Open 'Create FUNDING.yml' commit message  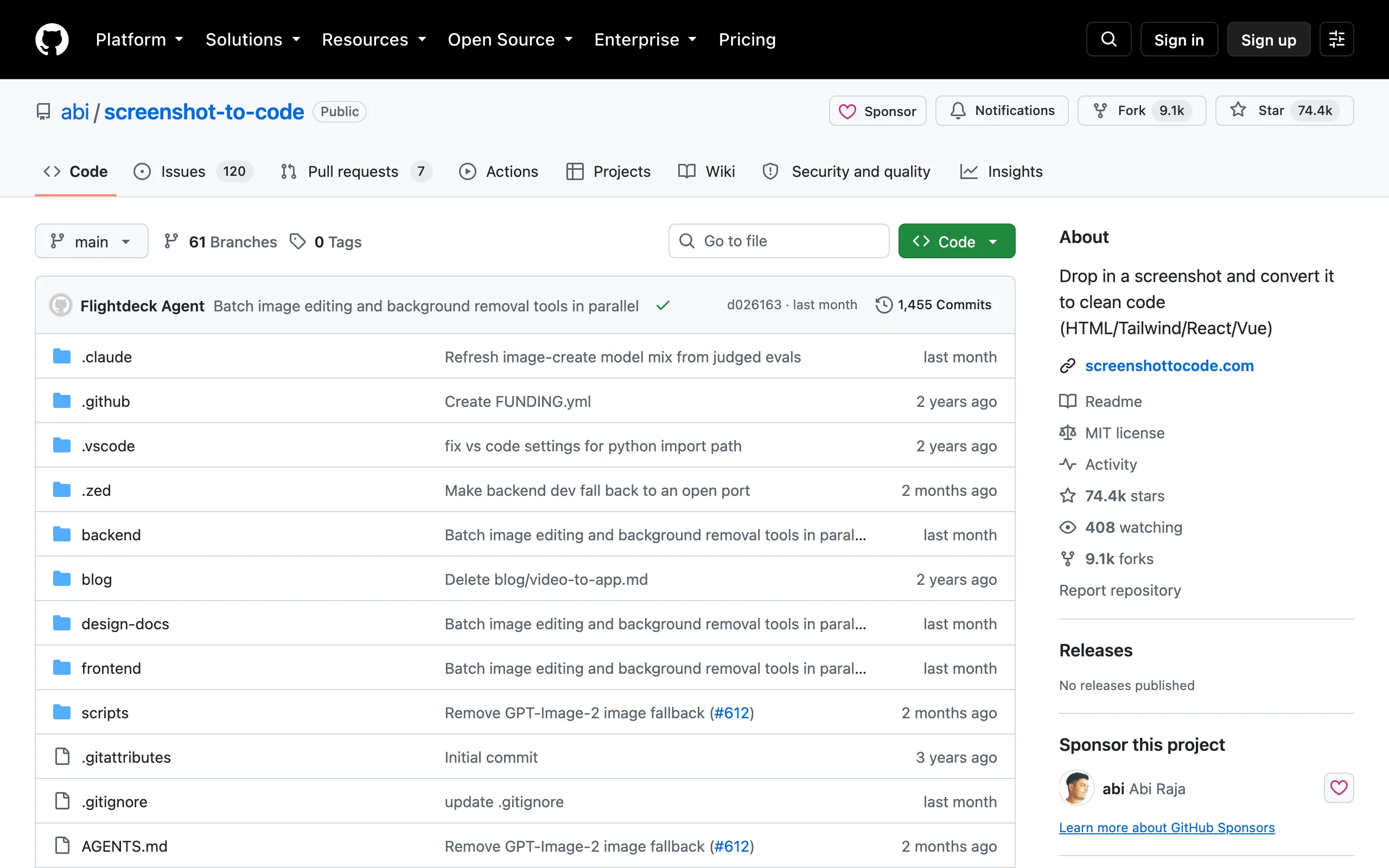click(518, 401)
